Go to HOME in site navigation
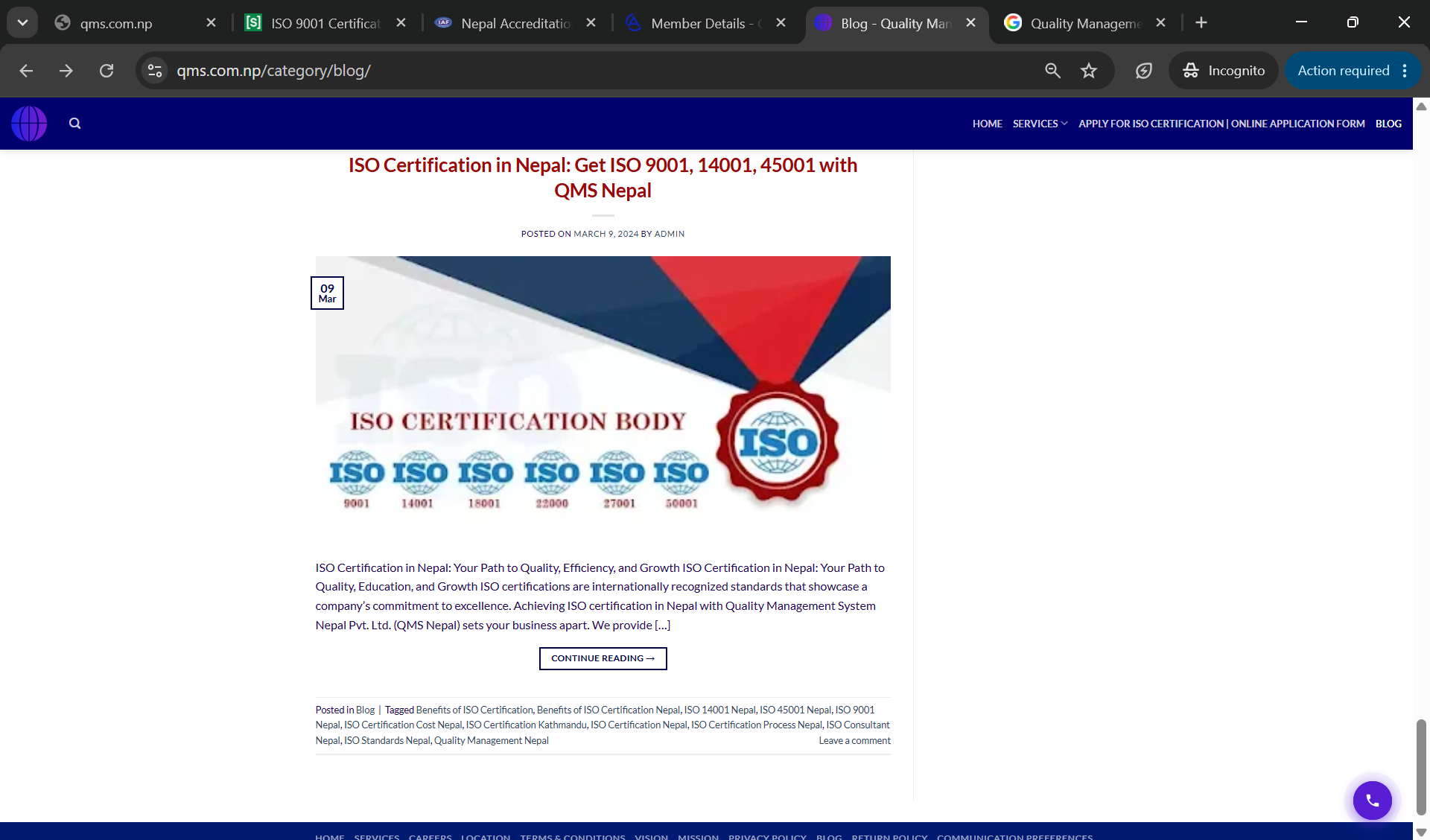Viewport: 1430px width, 840px height. pyautogui.click(x=987, y=124)
